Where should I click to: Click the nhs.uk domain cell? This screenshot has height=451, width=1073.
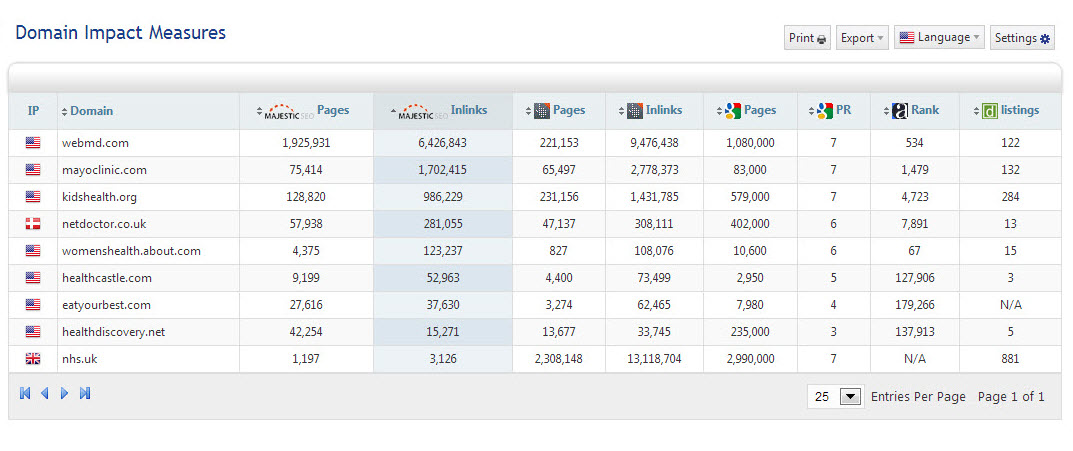tap(148, 359)
